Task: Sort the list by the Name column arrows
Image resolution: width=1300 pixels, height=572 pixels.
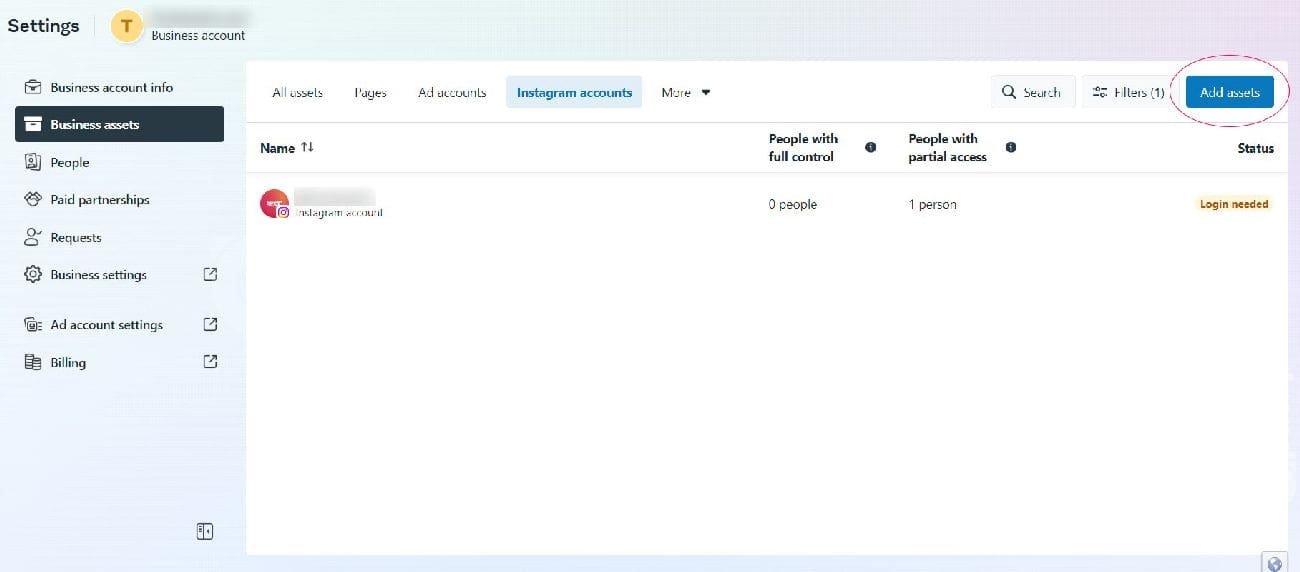Action: point(307,147)
